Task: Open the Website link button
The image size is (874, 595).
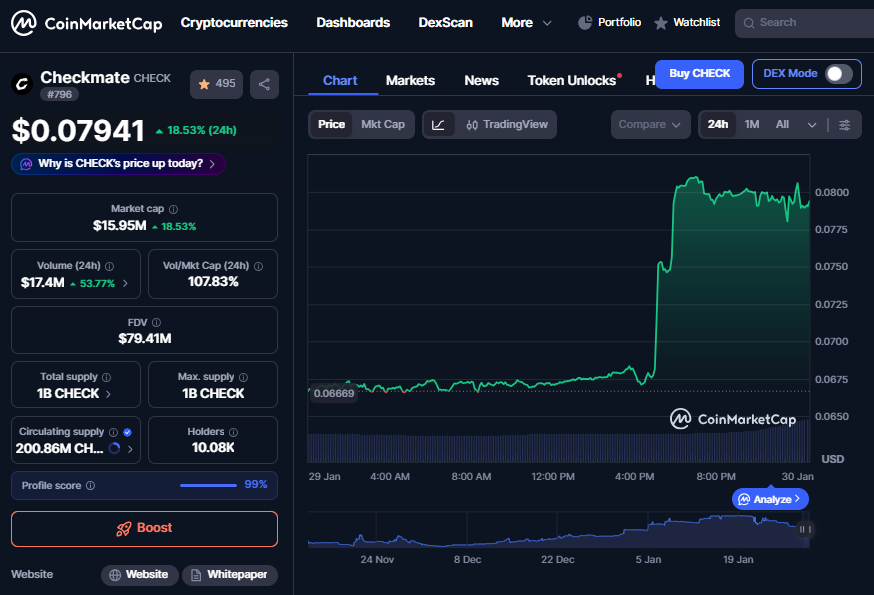Action: click(139, 575)
